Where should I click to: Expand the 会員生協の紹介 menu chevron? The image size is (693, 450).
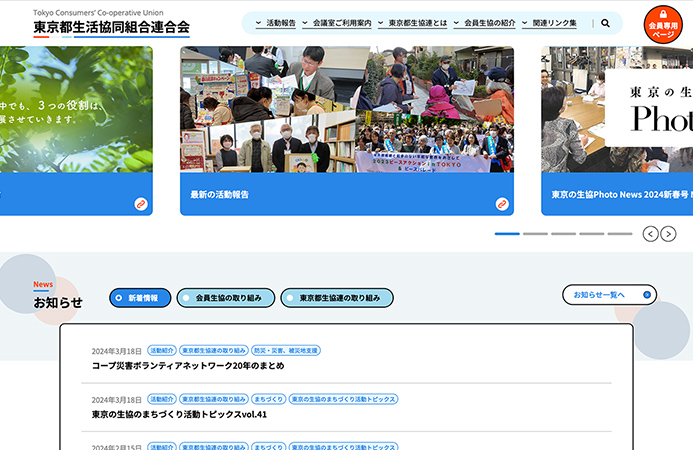[456, 23]
